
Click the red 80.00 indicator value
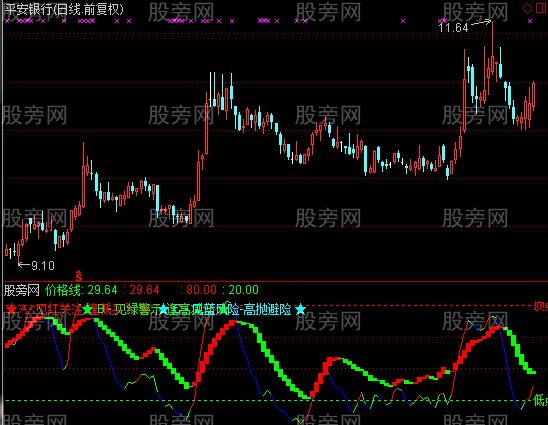click(x=201, y=290)
